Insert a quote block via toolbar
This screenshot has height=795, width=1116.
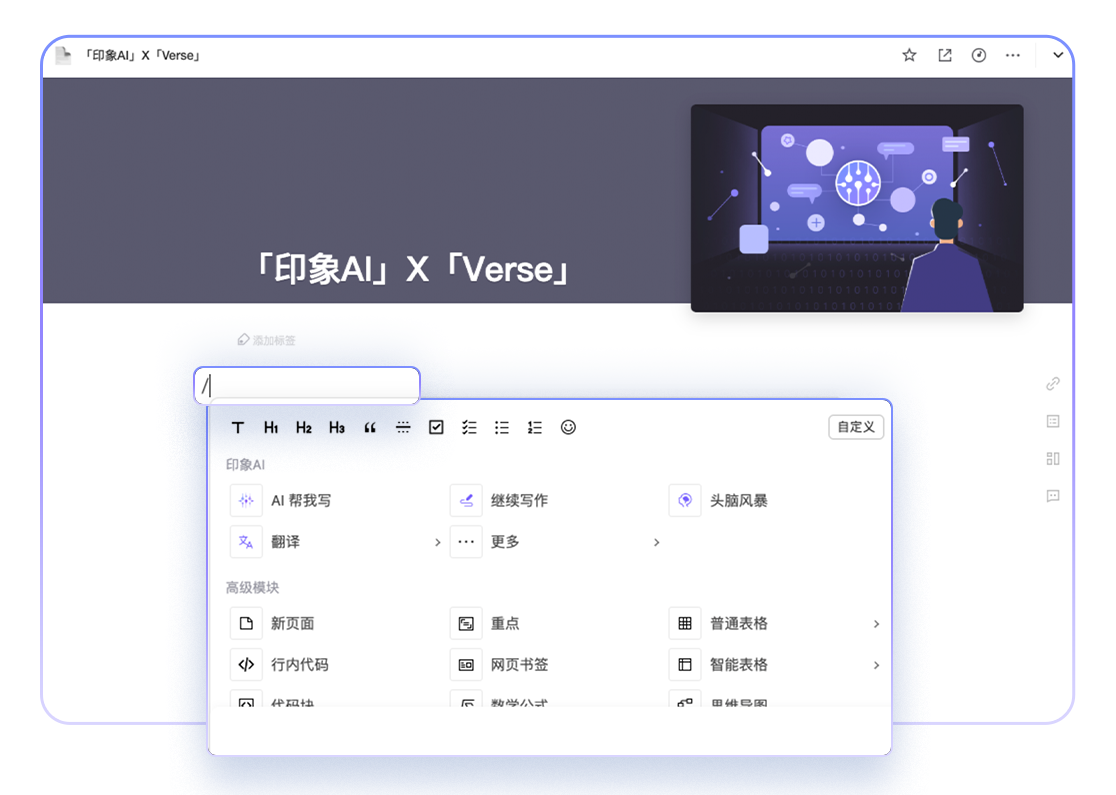(x=370, y=427)
